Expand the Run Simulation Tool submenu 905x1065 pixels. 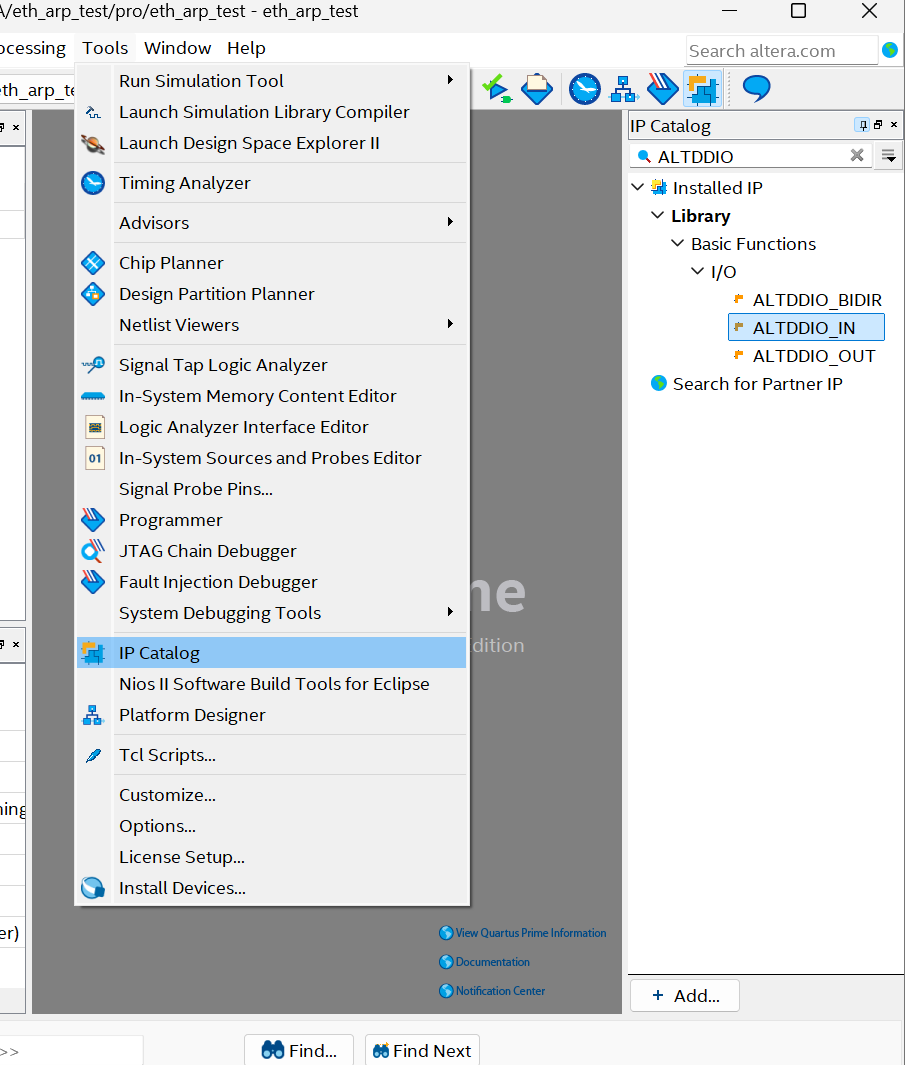pos(450,80)
